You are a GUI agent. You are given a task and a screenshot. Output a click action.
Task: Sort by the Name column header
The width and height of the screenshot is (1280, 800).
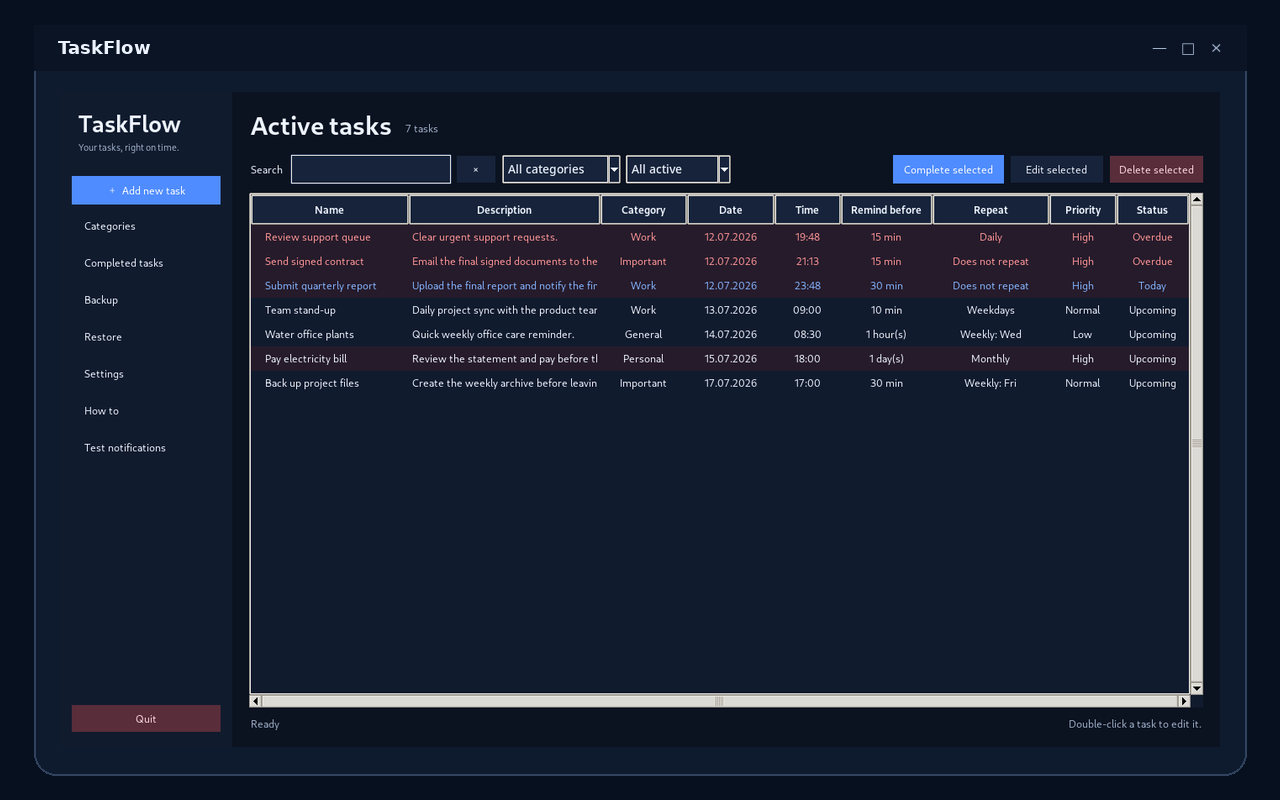pyautogui.click(x=329, y=210)
